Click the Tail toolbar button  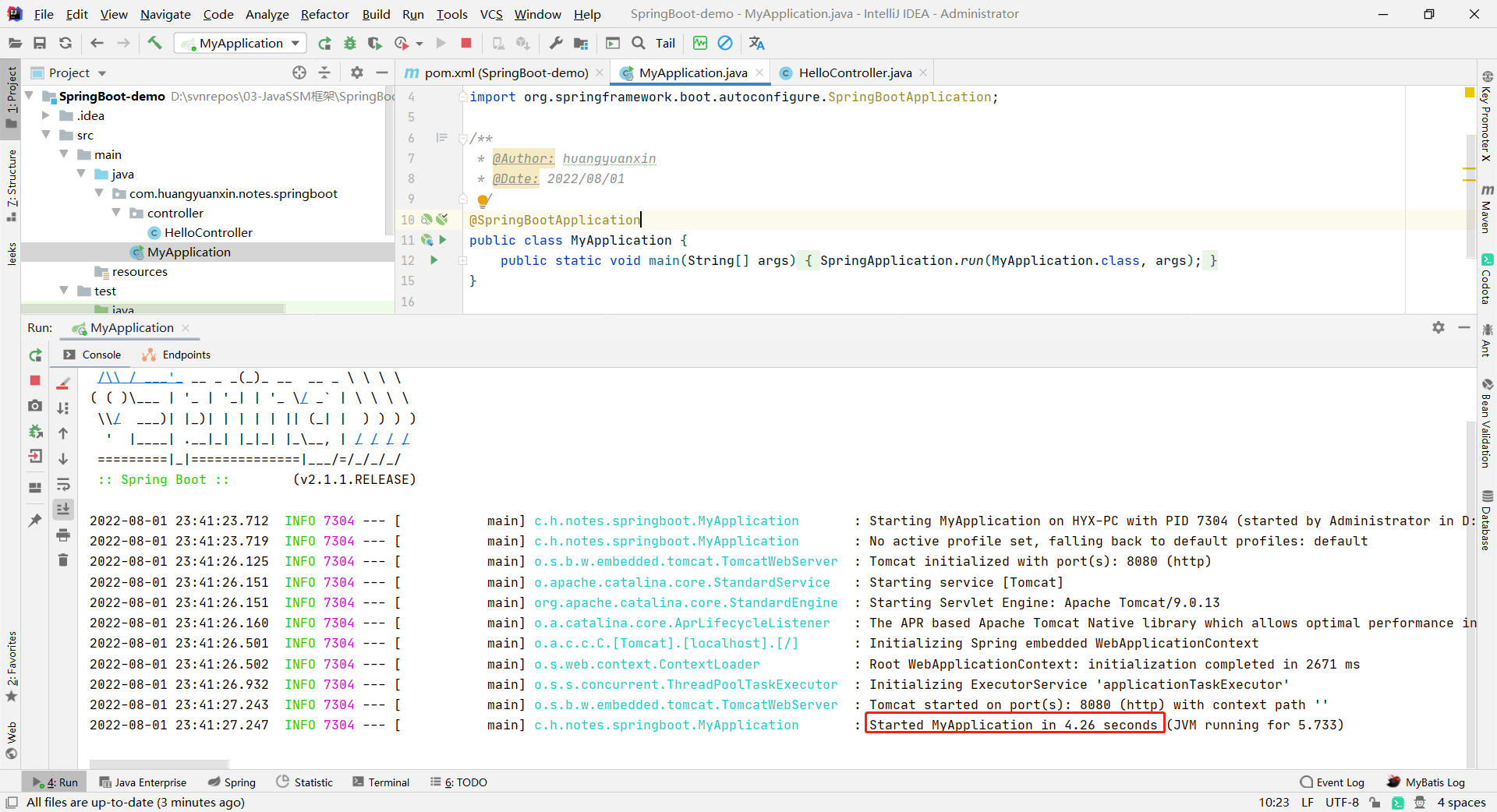665,43
